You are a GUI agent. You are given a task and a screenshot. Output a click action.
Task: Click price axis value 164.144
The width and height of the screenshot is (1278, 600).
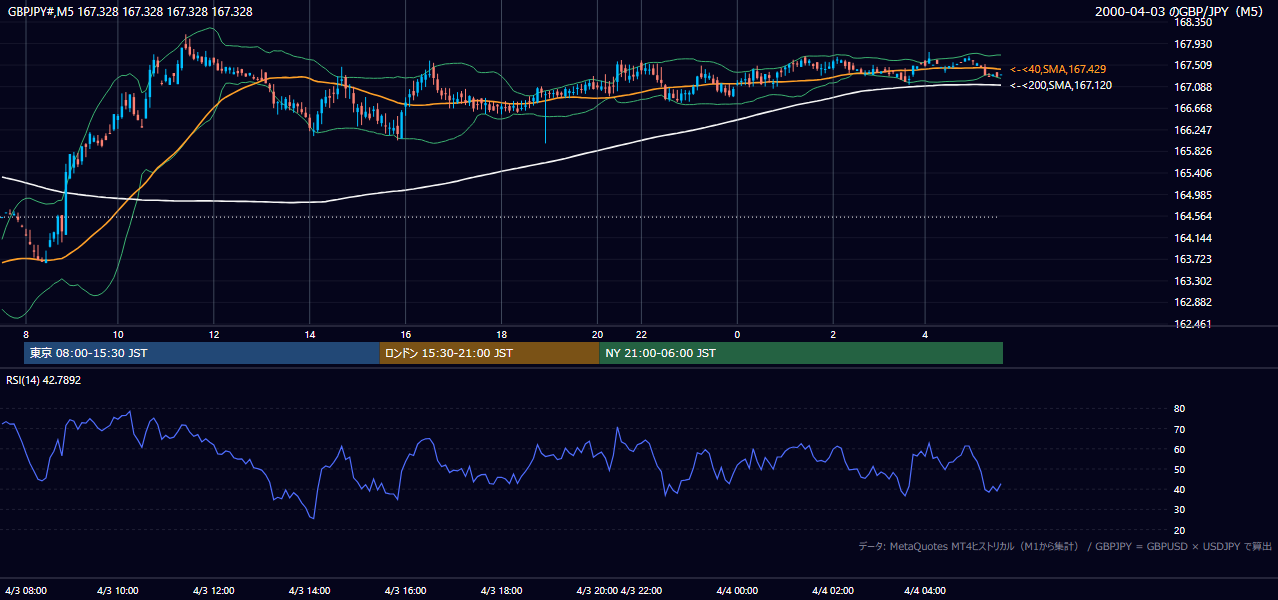1193,238
